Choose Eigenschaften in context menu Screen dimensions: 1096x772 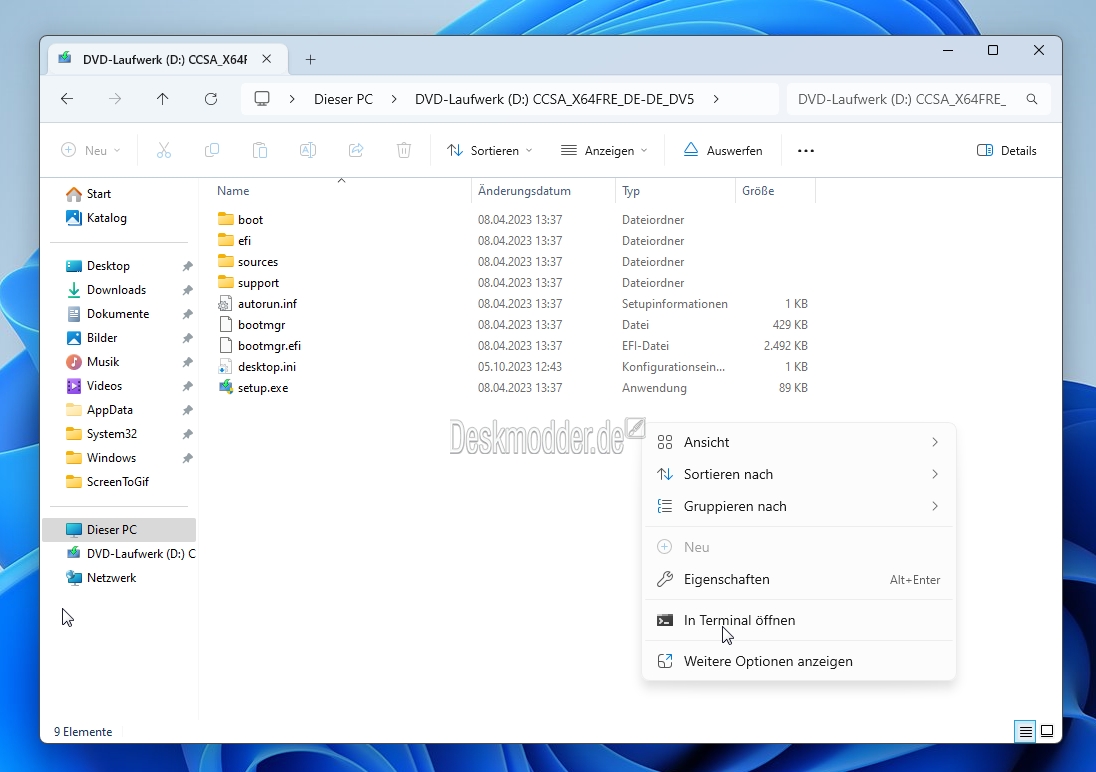798,580
